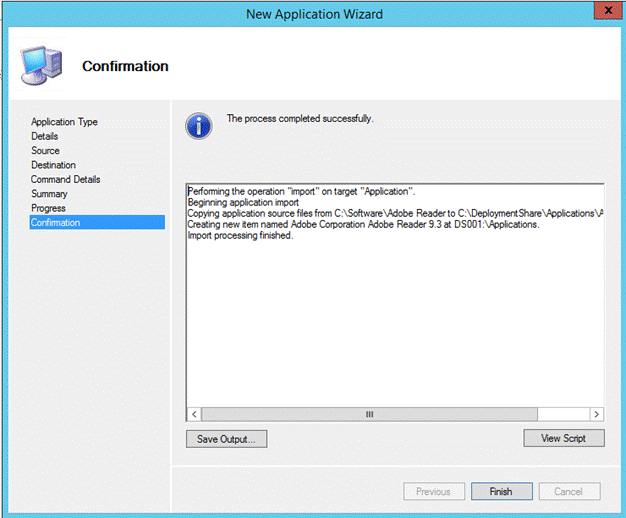Click the scroll left arrow in output log
The width and height of the screenshot is (626, 518).
(195, 414)
